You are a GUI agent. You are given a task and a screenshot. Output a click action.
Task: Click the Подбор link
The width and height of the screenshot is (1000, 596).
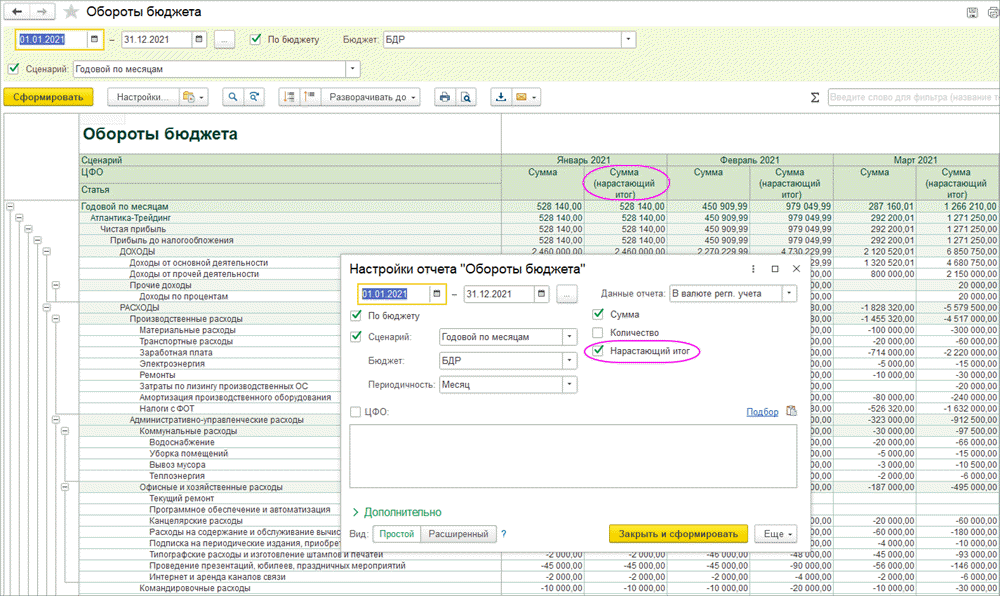(x=761, y=411)
